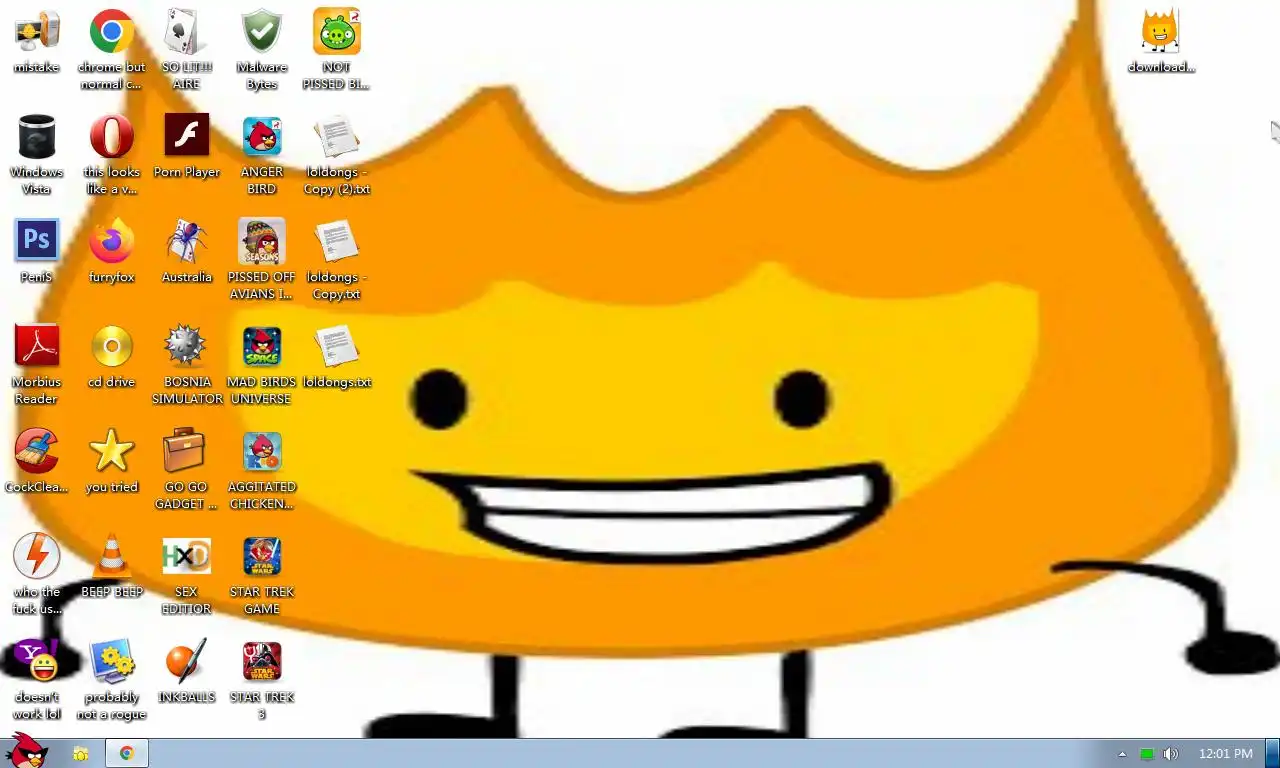Select the 'INKBALLS' desktop icon
The height and width of the screenshot is (768, 1280).
(x=187, y=672)
